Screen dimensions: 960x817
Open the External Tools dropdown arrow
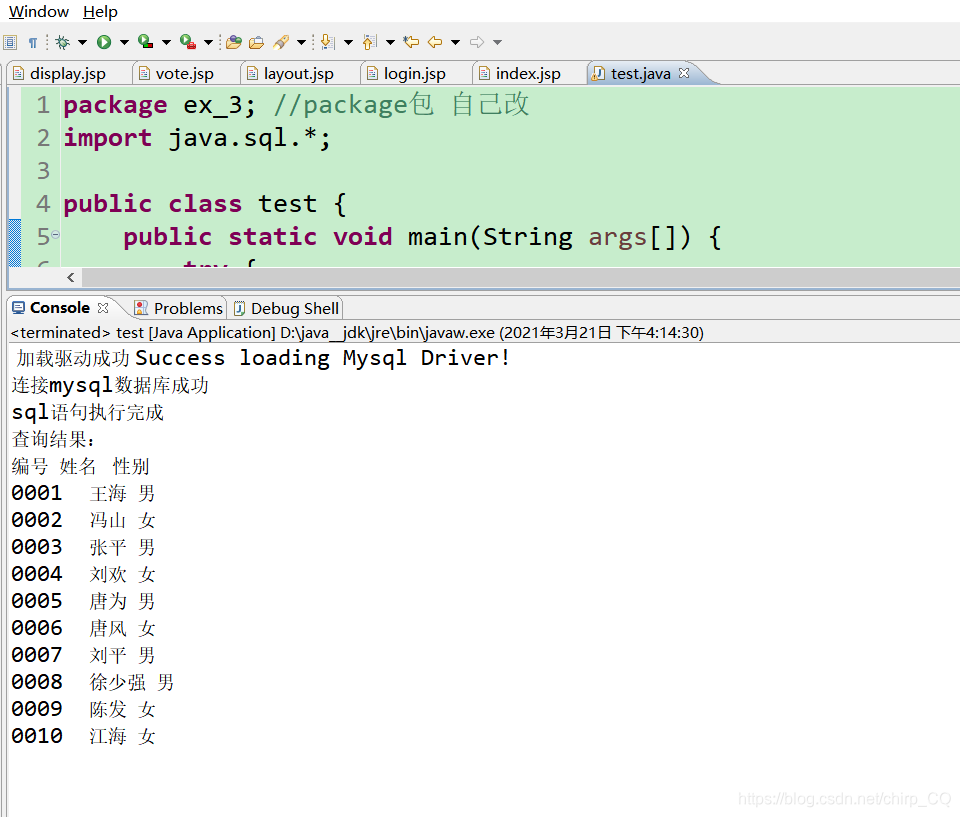pyautogui.click(x=208, y=42)
